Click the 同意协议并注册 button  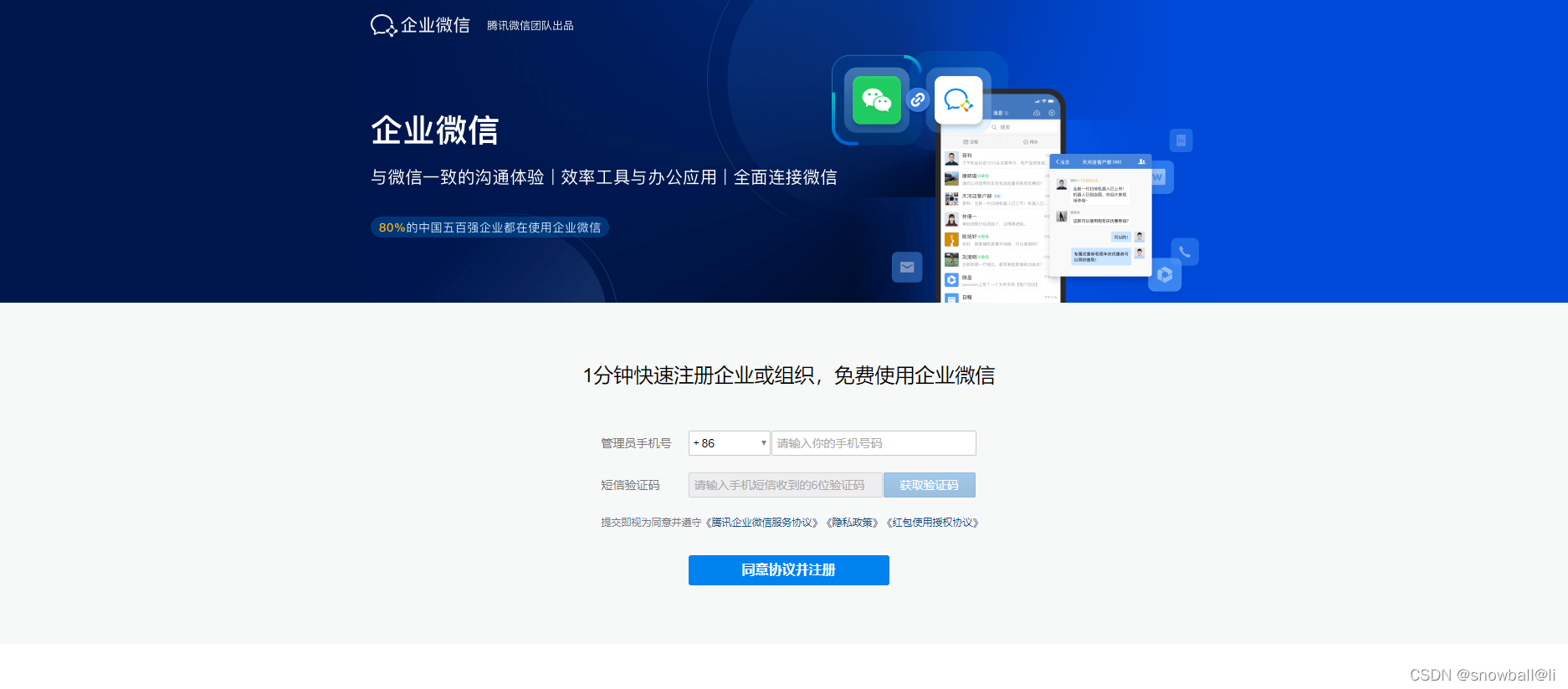click(x=788, y=570)
